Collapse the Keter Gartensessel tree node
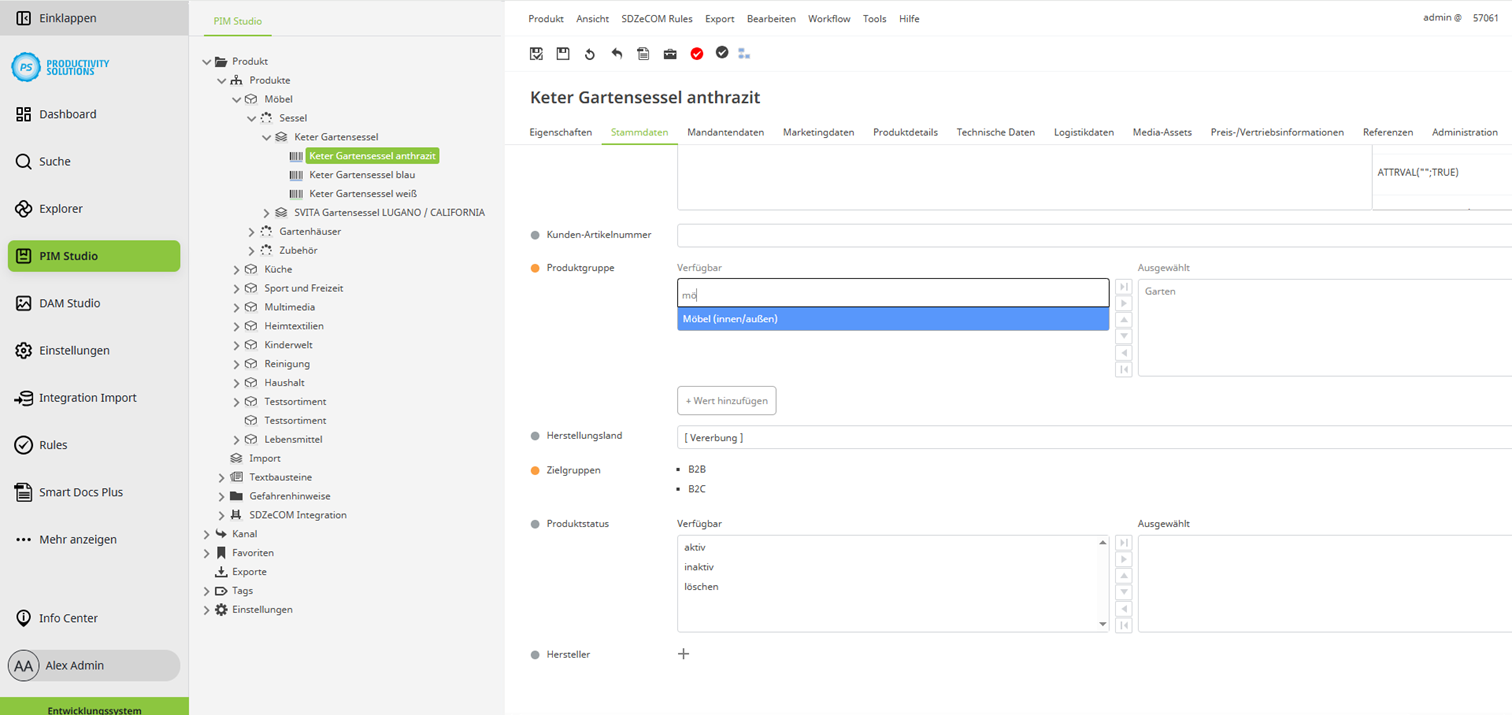Viewport: 1512px width, 715px height. tap(267, 137)
